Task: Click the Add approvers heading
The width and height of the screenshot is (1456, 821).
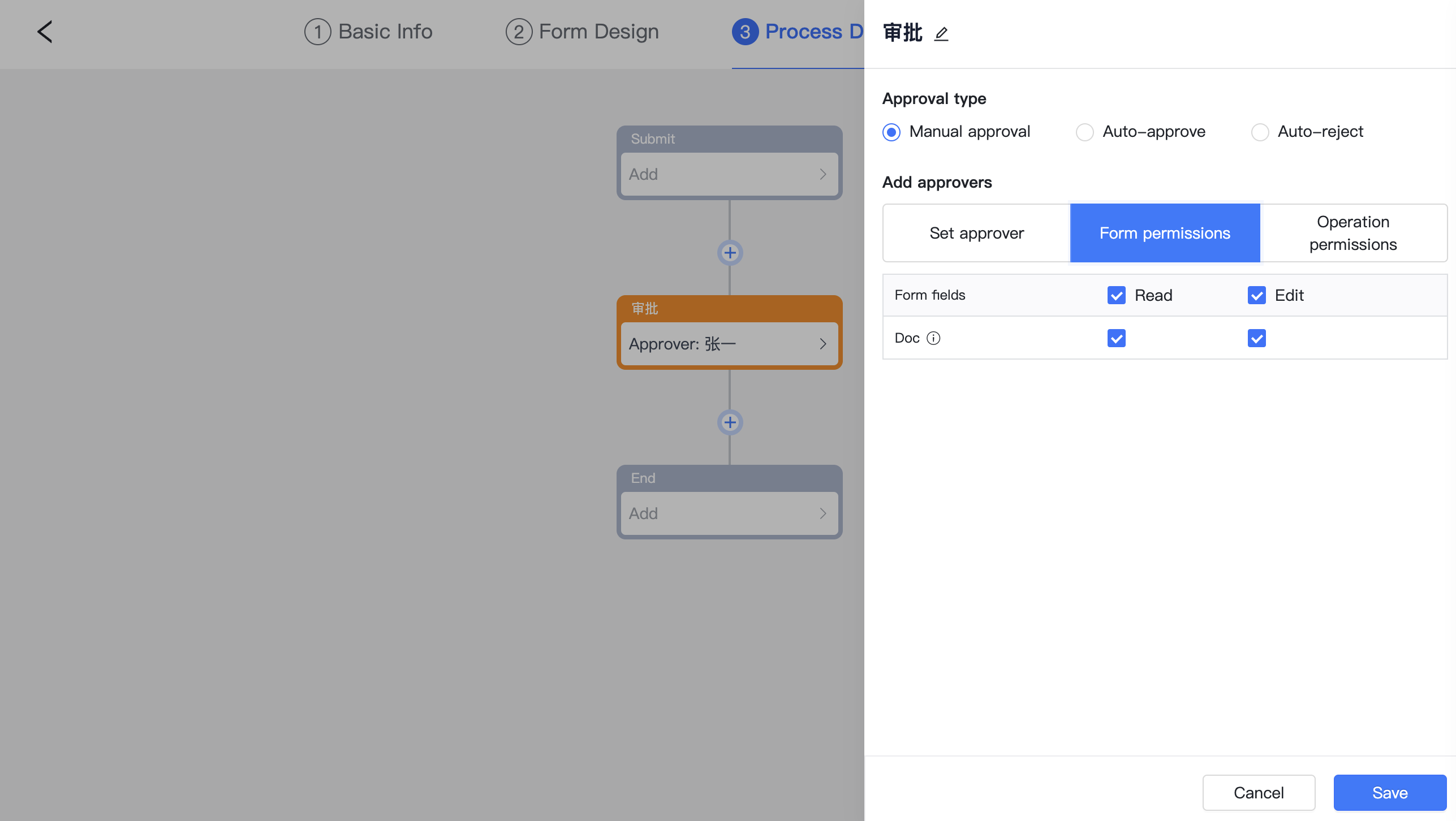Action: pos(937,183)
